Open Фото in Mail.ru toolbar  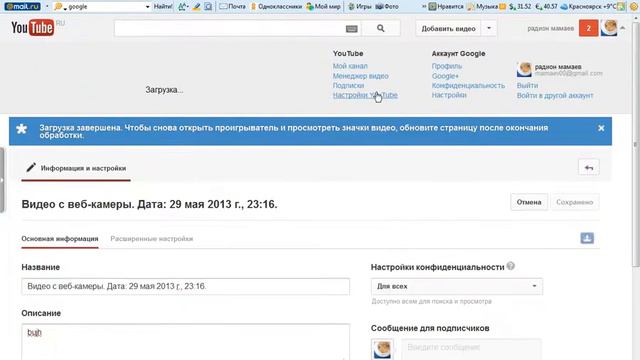(x=387, y=7)
